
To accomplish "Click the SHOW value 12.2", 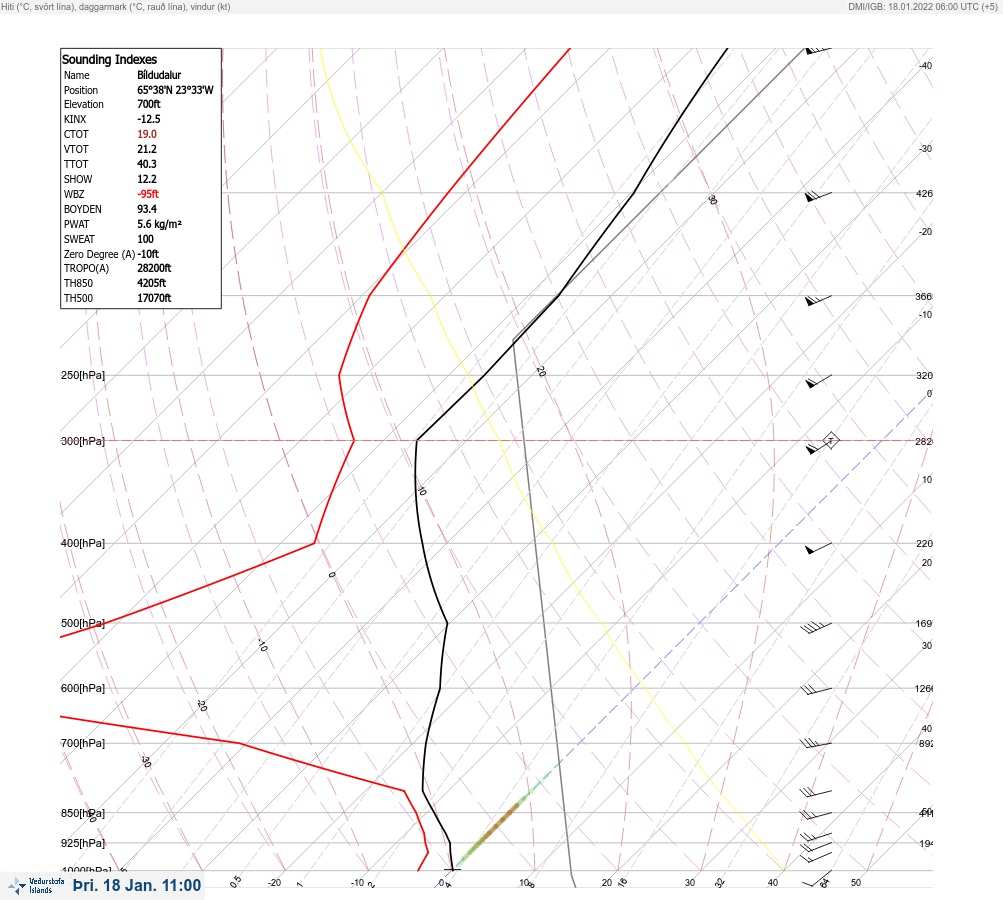I will [146, 179].
